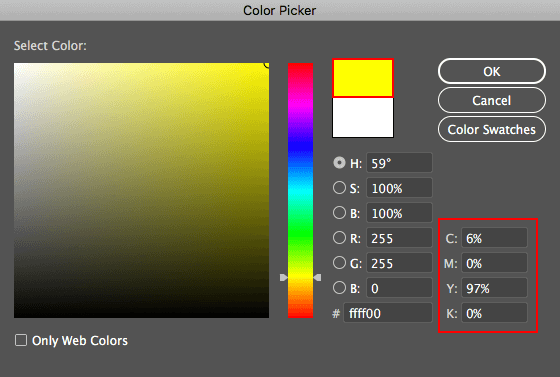Click the OK button
Screen dimensions: 560x377
[491, 71]
